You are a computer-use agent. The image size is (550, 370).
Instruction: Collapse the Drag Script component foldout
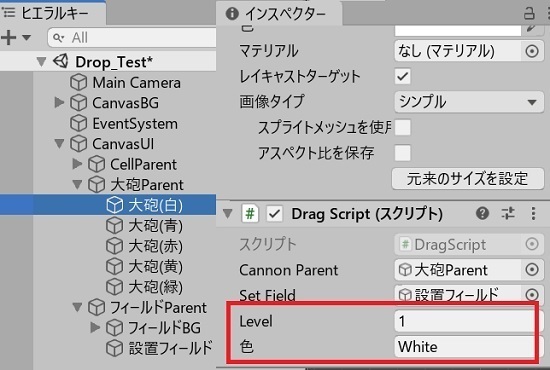228,213
